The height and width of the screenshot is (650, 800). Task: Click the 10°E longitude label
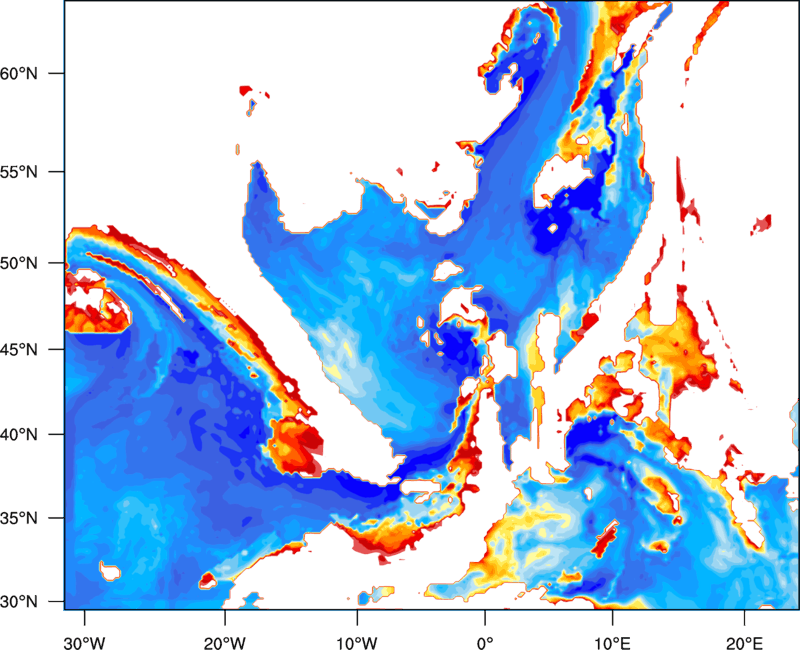pyautogui.click(x=612, y=643)
